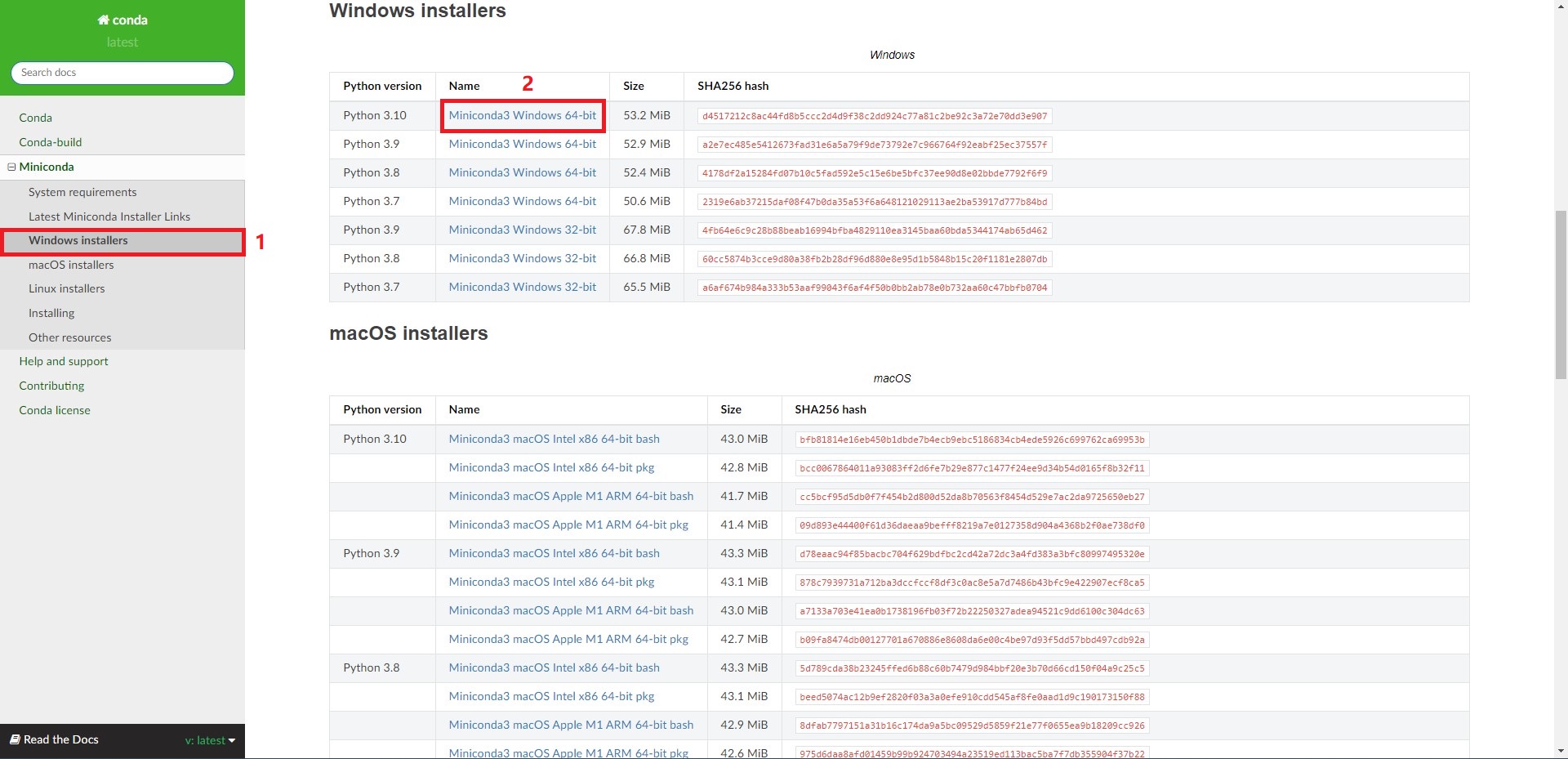The height and width of the screenshot is (759, 1568).
Task: Open Other resources sidebar item
Action: pyautogui.click(x=70, y=337)
